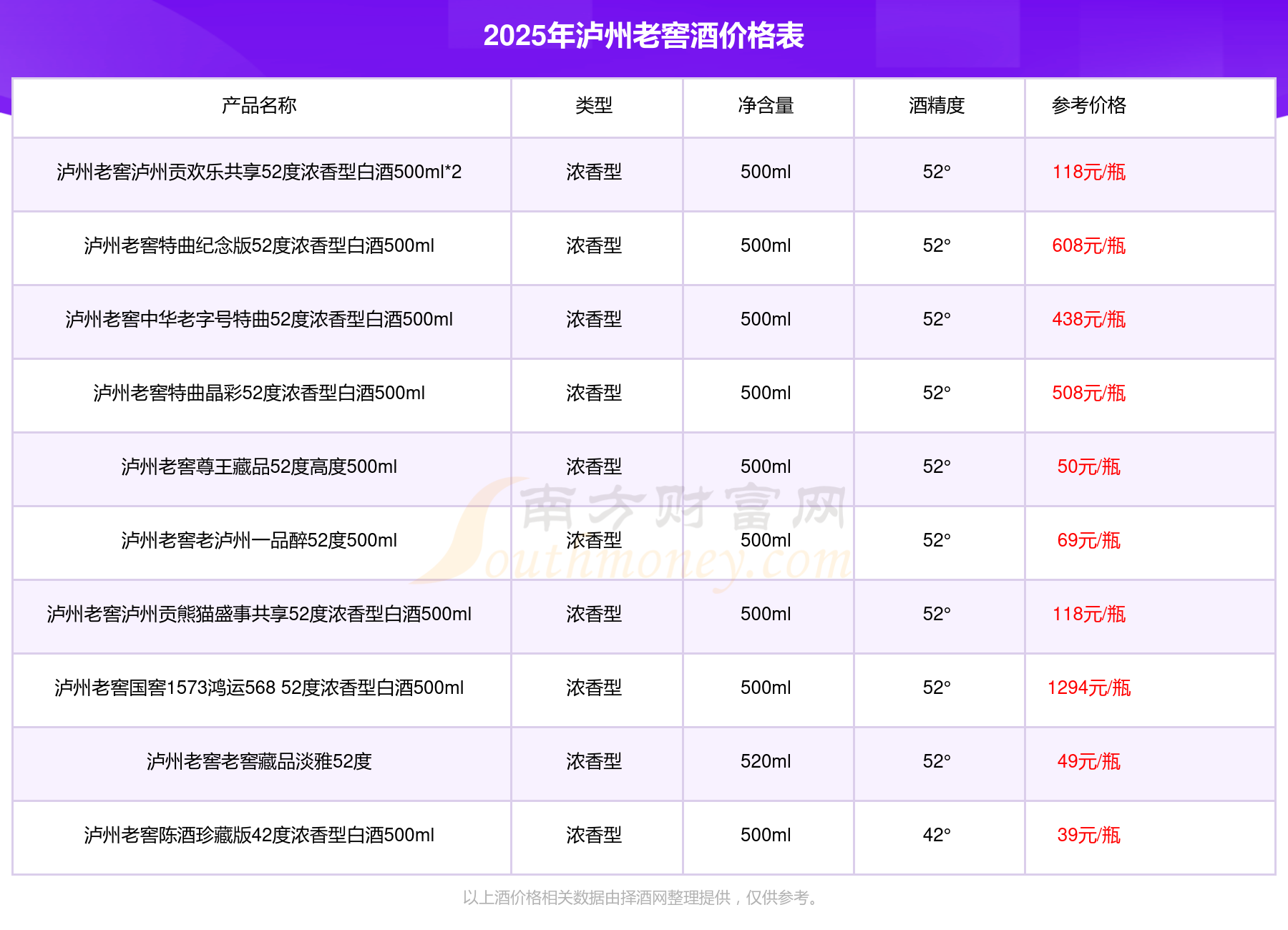Screen dimensions: 1288x930
Task: Select the 净含量 column header
Action: [x=766, y=105]
